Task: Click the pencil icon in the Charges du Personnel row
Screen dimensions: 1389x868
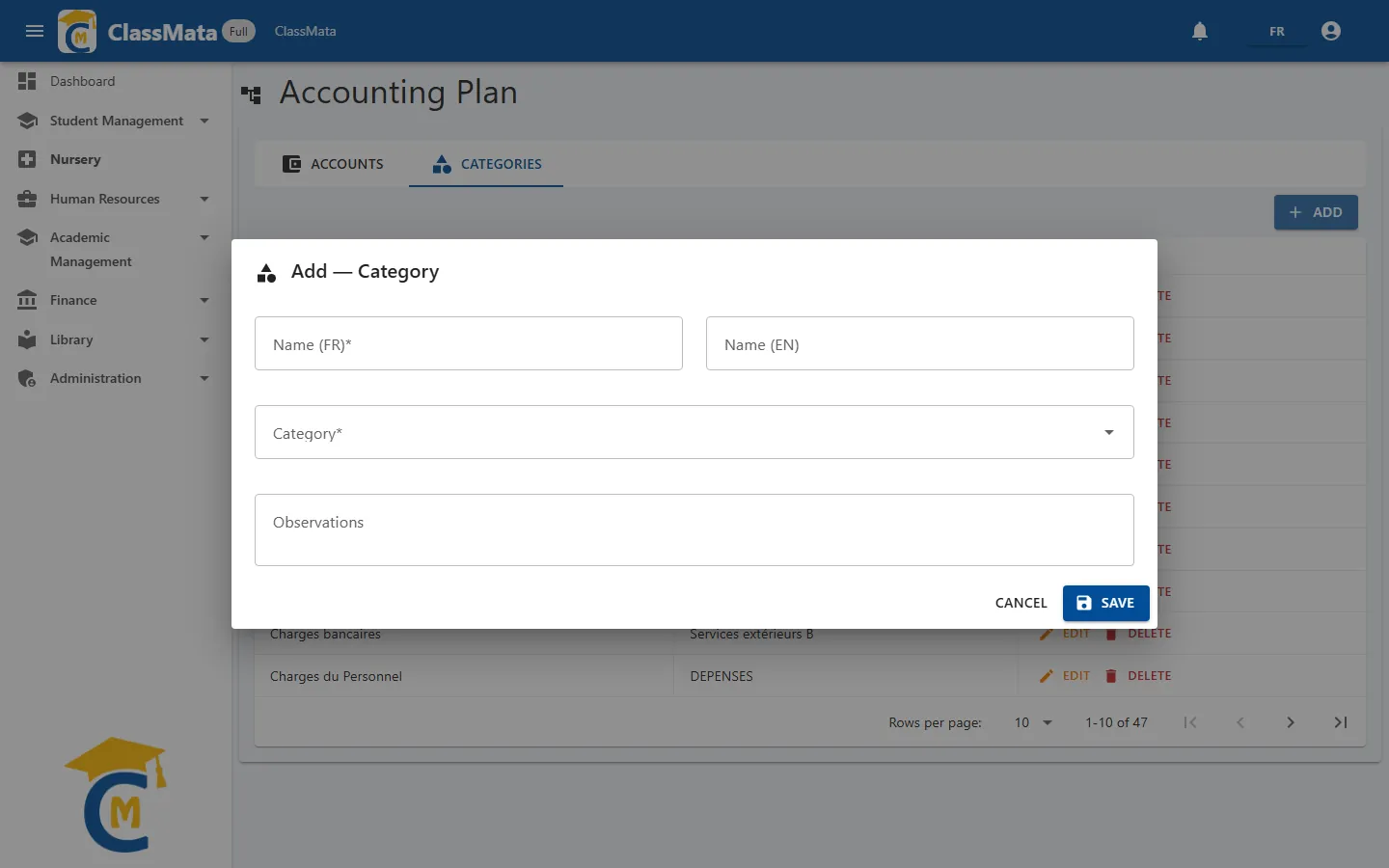Action: pyautogui.click(x=1047, y=676)
